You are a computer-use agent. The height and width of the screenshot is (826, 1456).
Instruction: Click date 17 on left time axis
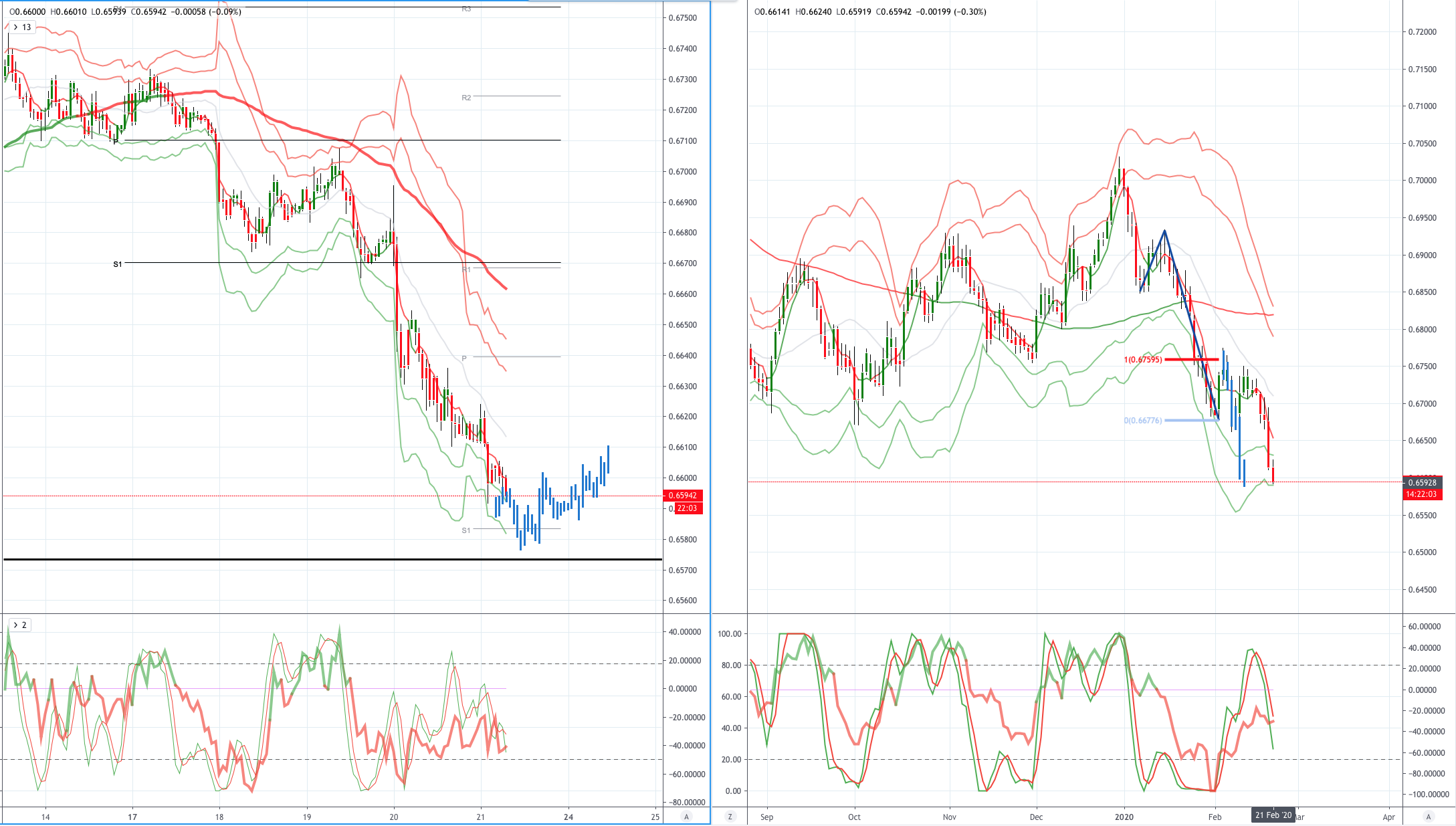point(132,817)
